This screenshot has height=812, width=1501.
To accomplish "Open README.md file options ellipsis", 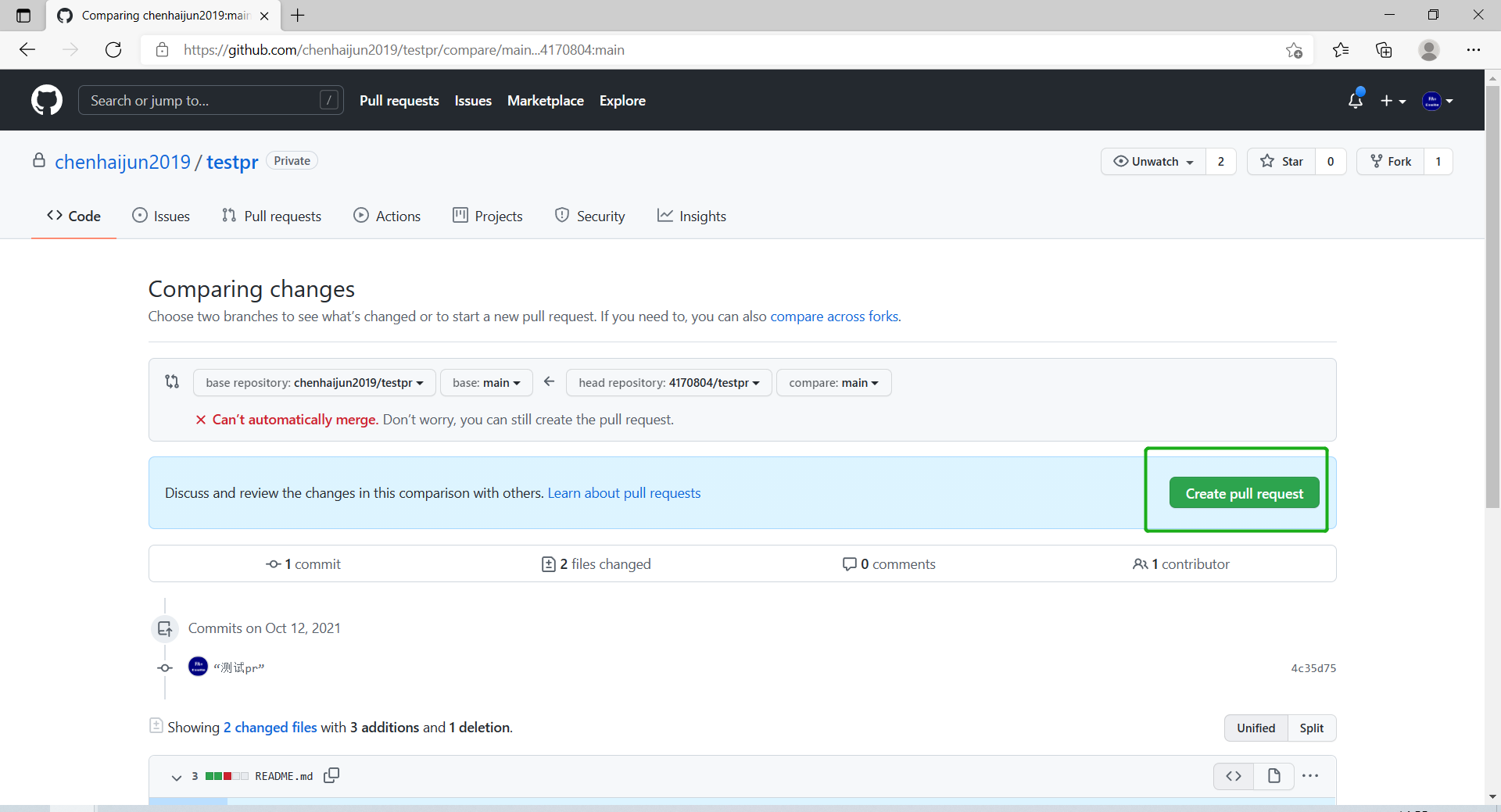I will [1311, 776].
